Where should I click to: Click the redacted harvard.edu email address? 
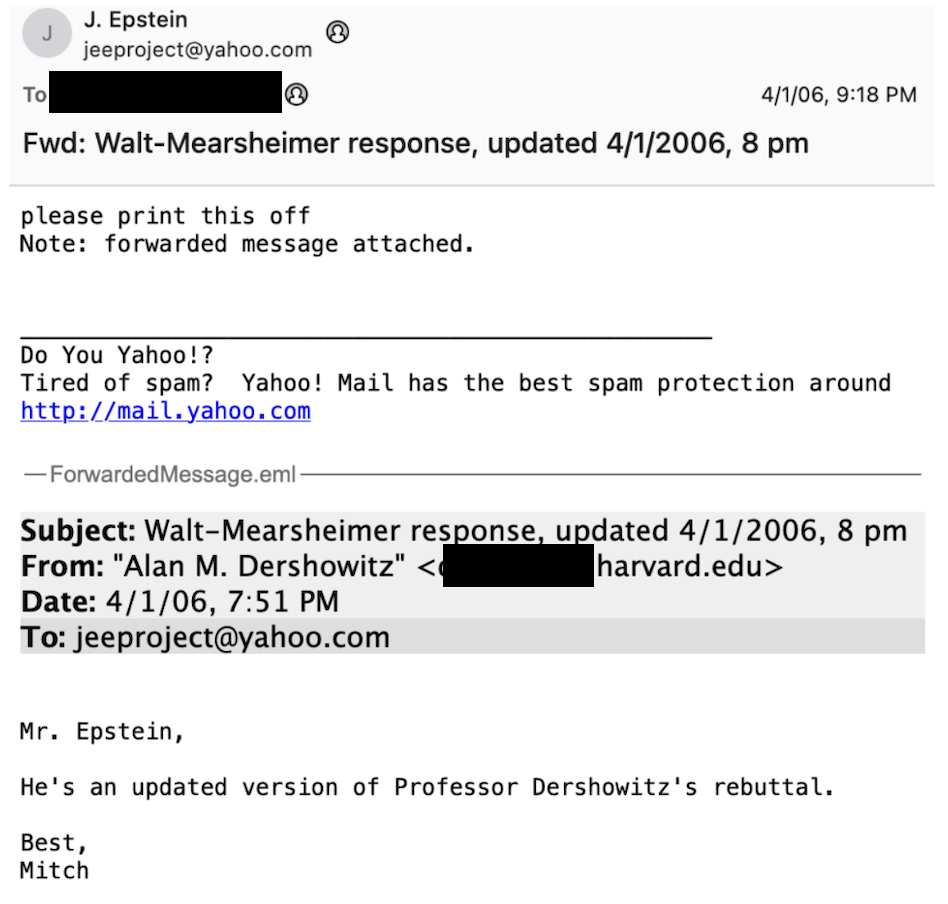pos(610,567)
